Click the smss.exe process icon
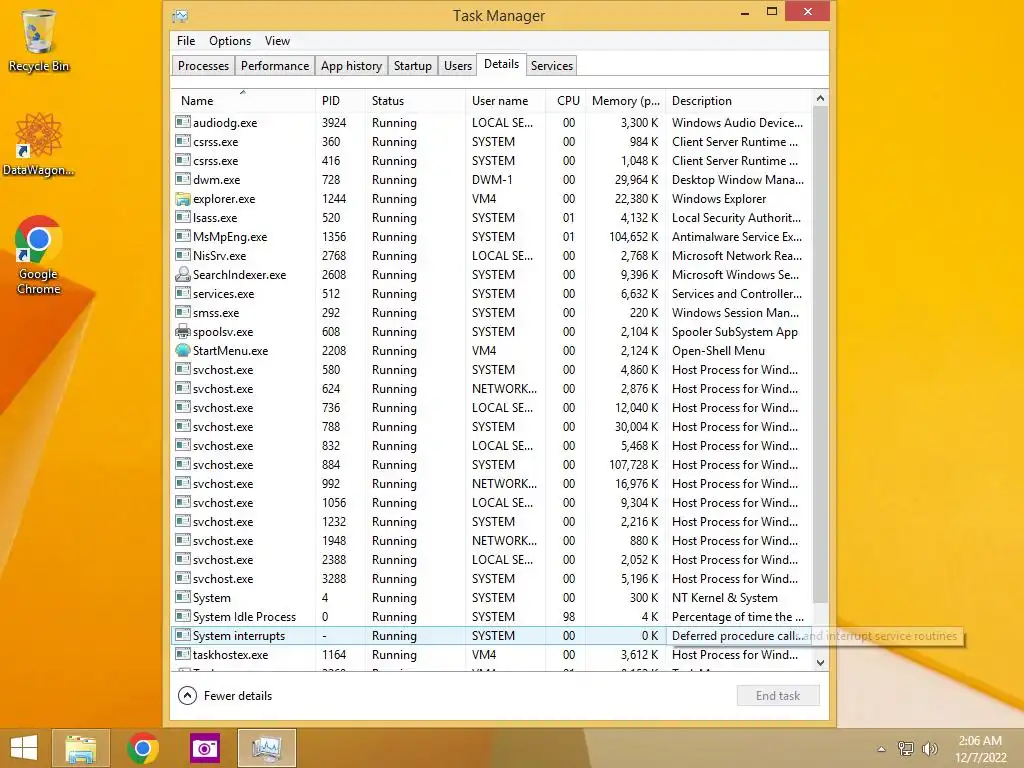This screenshot has width=1024, height=768. (183, 312)
